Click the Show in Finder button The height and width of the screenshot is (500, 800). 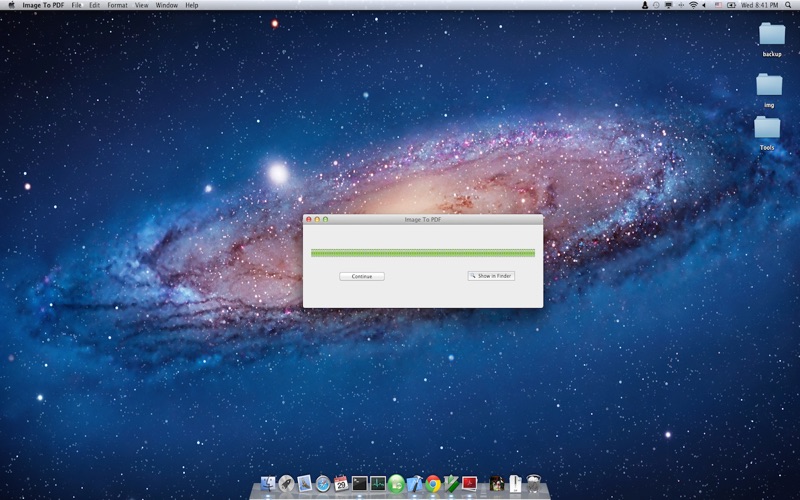tap(491, 276)
